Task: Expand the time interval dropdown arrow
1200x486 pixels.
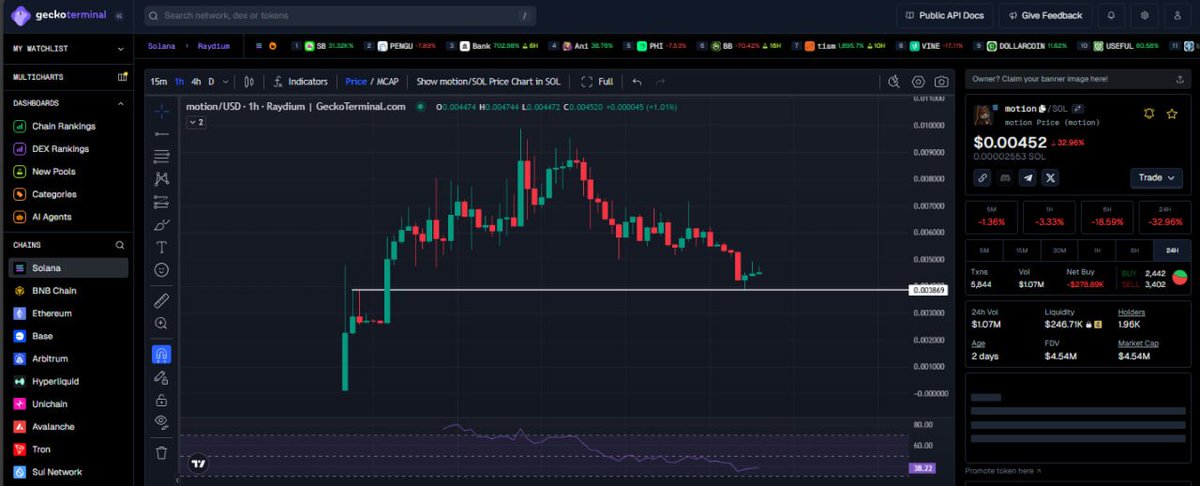Action: click(226, 81)
